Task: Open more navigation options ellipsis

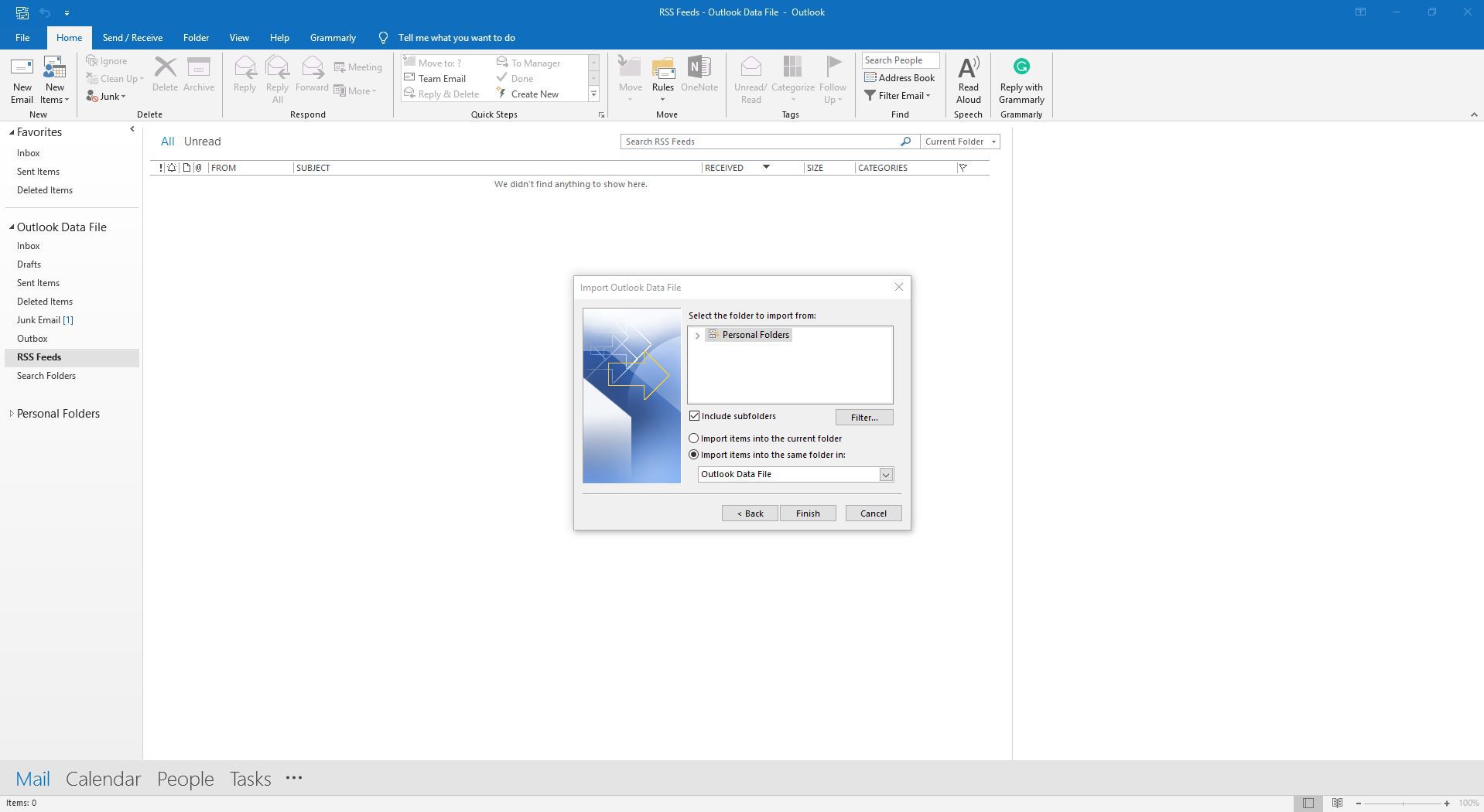Action: [293, 779]
